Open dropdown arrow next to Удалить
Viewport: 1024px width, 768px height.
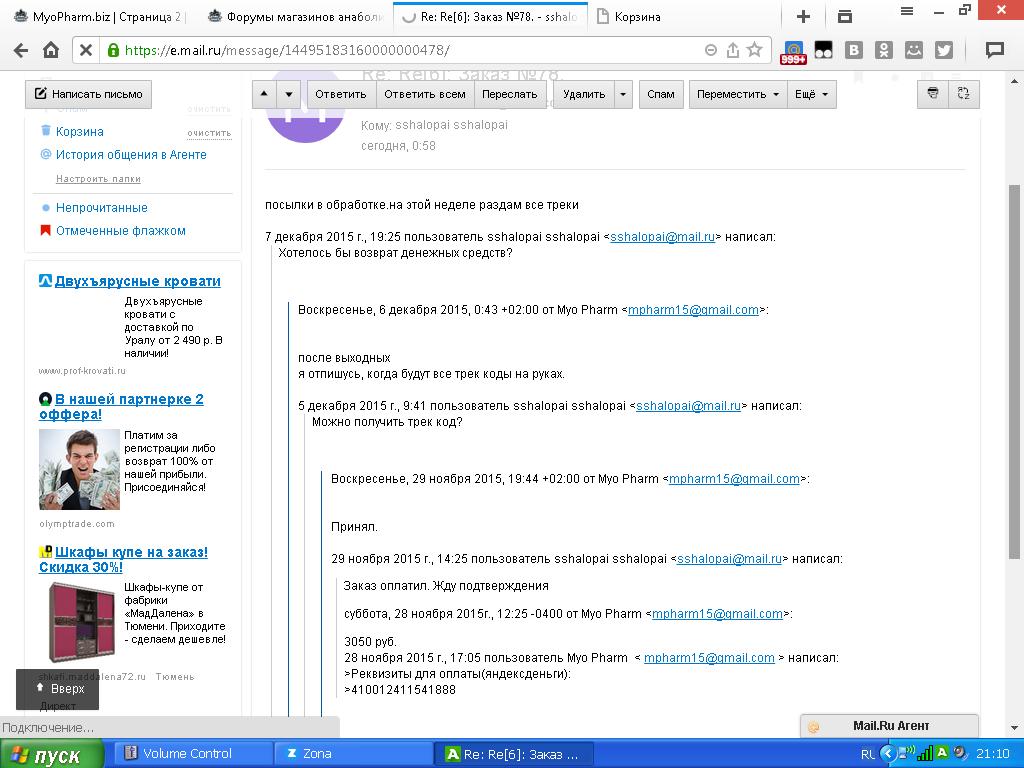pyautogui.click(x=623, y=94)
